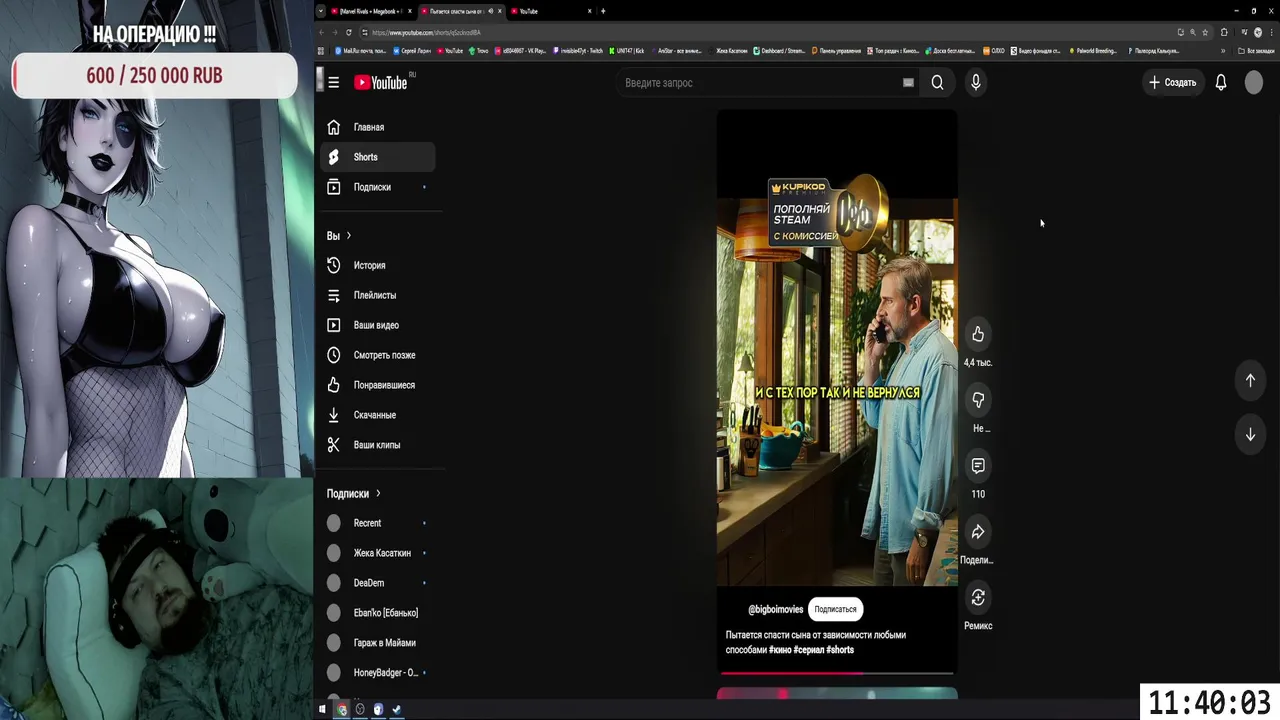This screenshot has width=1280, height=720.
Task: Click the short video player to pause
Action: coord(837,390)
